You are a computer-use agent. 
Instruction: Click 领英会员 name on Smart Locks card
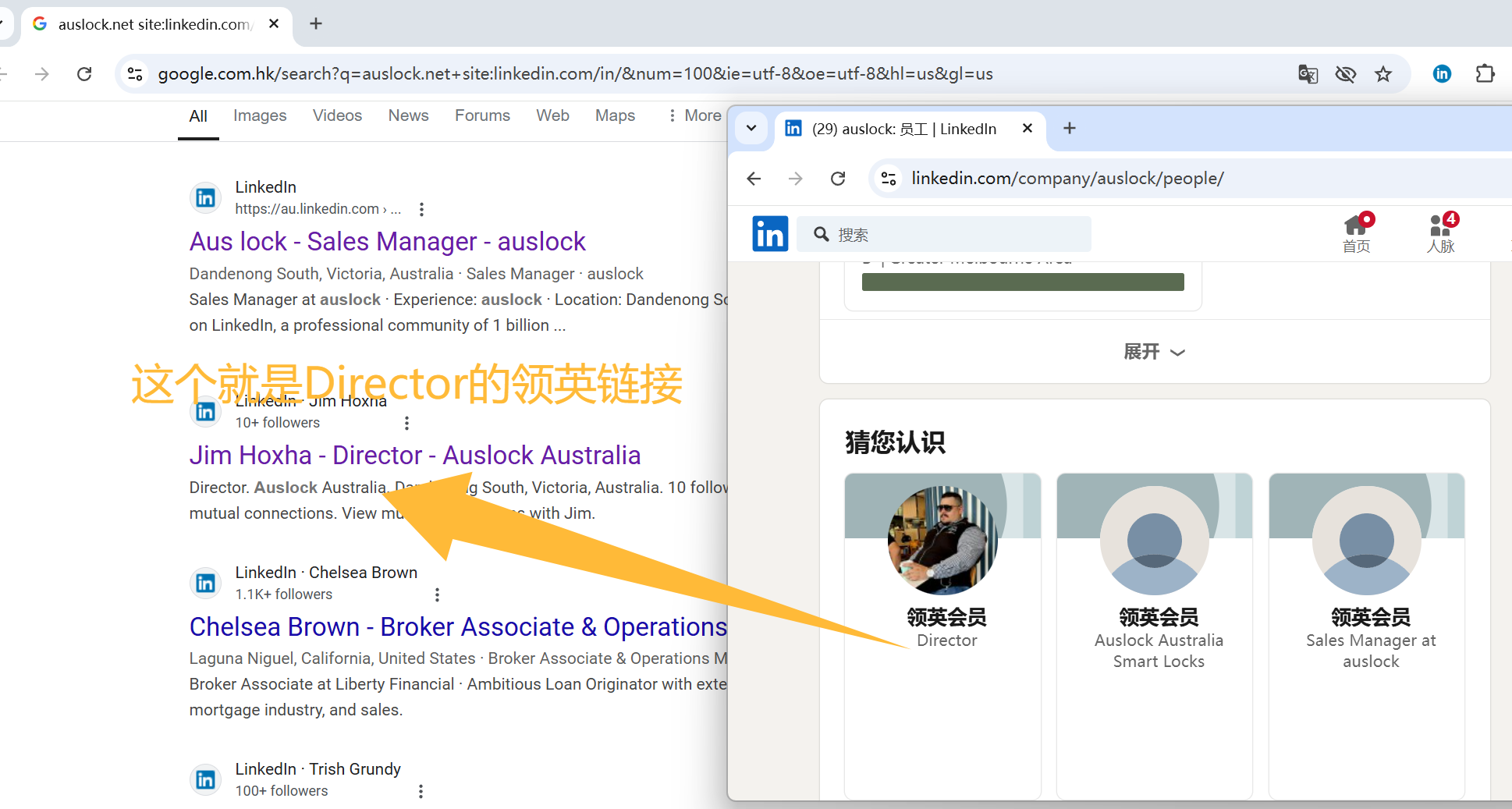pos(1159,617)
